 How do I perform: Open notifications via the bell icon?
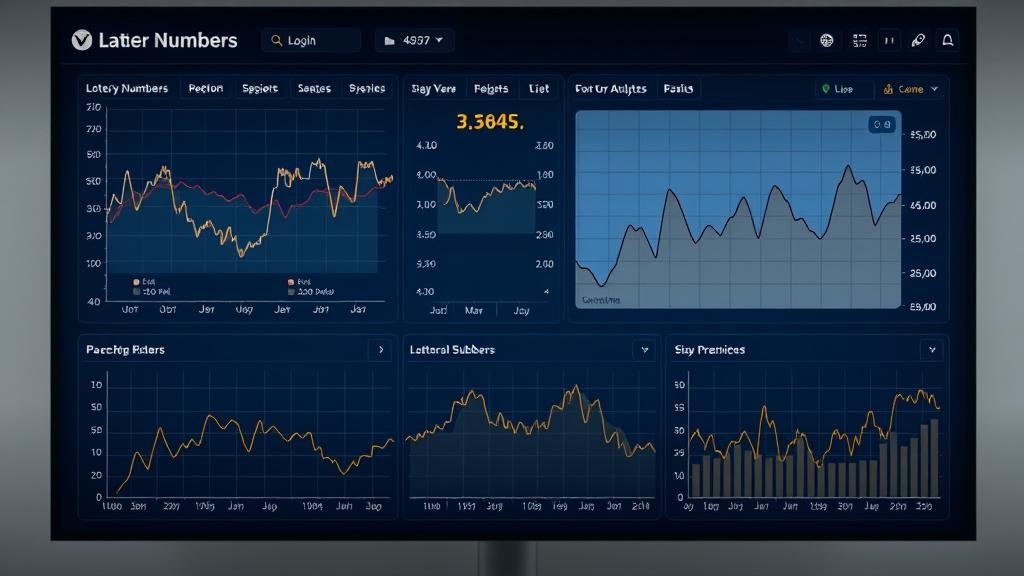coord(948,41)
